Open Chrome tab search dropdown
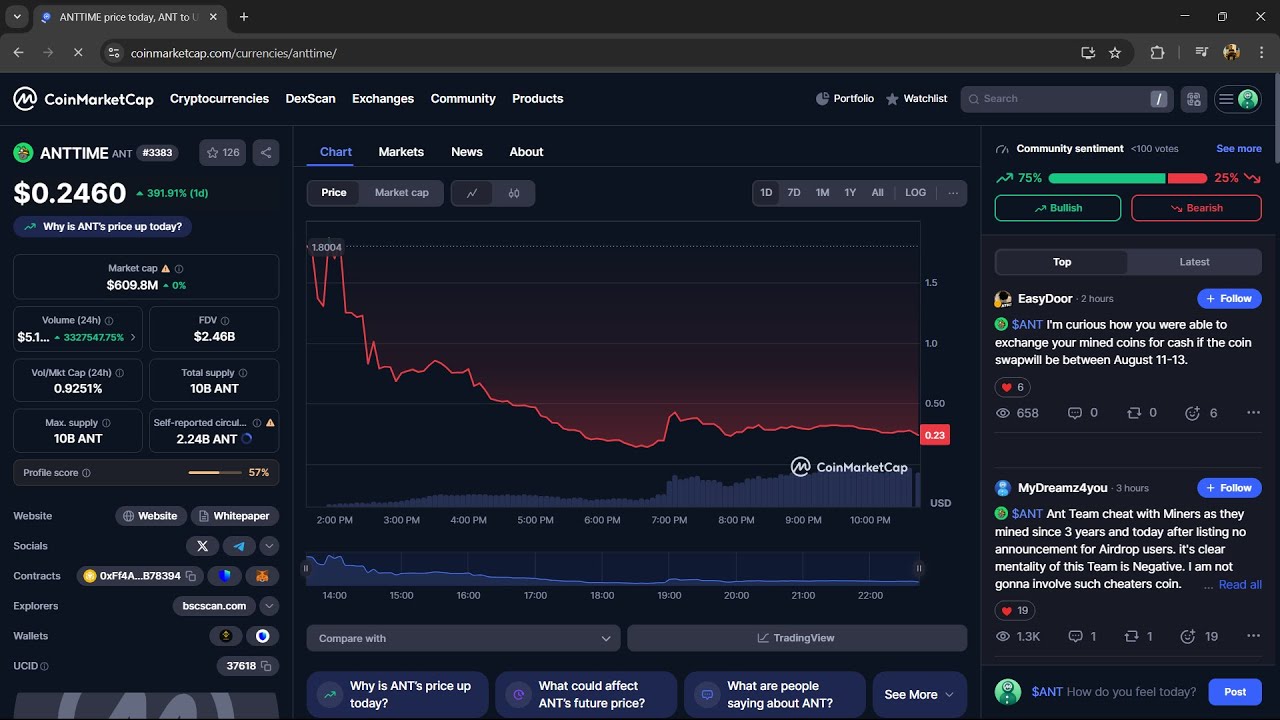This screenshot has width=1280, height=720. click(x=17, y=17)
